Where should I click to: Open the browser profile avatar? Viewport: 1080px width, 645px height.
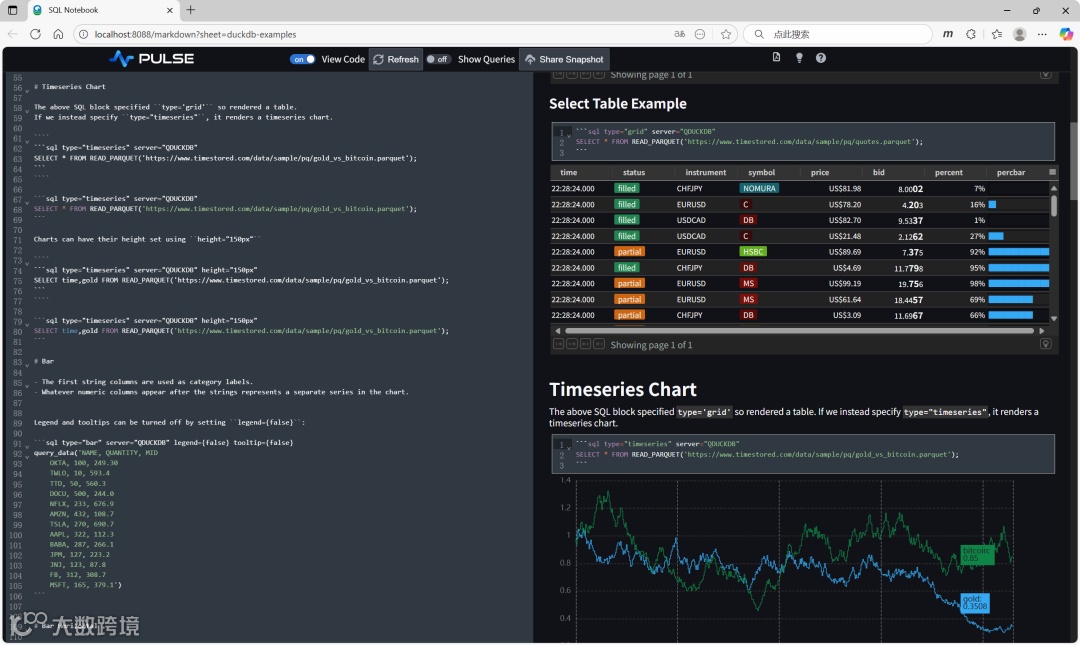coord(1020,34)
